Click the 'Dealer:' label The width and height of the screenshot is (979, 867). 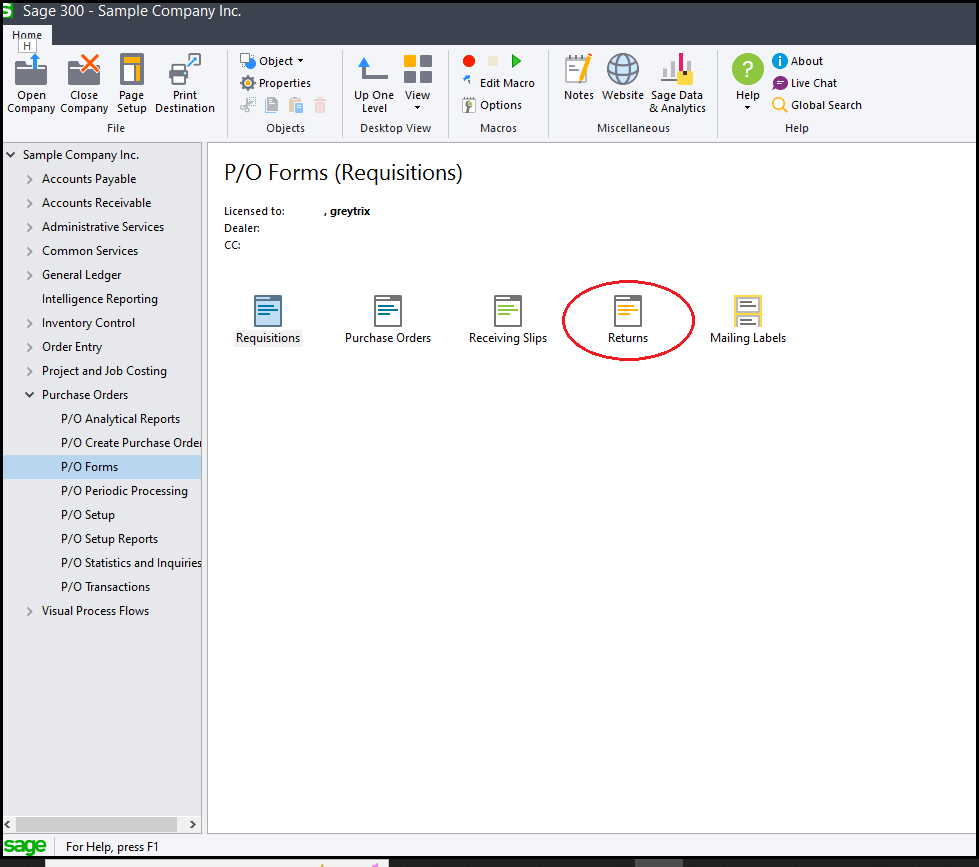[x=242, y=228]
